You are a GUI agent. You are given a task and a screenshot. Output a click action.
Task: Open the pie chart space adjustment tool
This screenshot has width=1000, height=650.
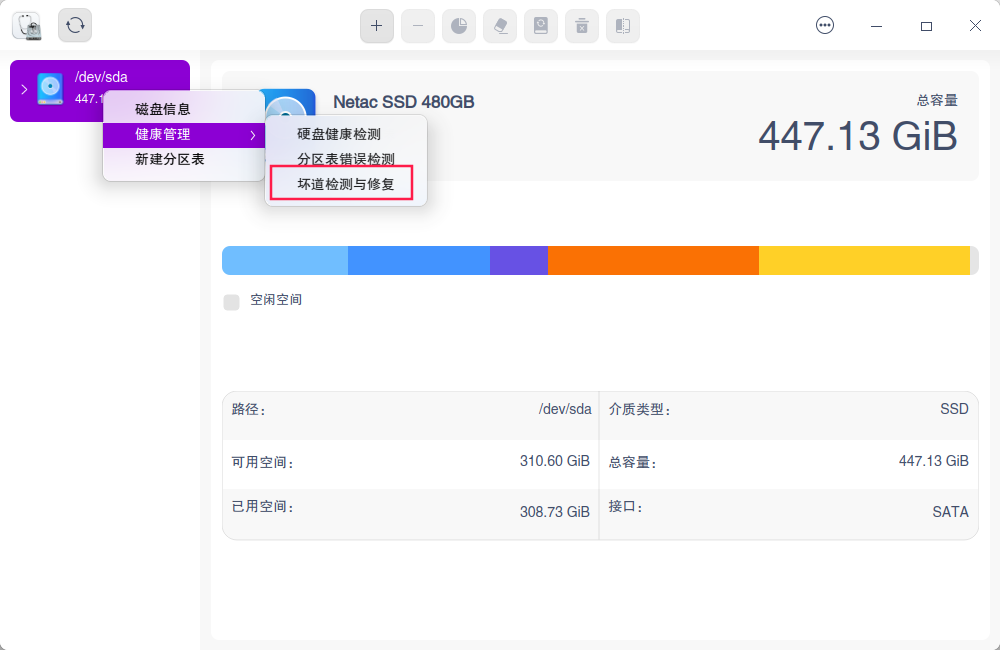coord(459,26)
